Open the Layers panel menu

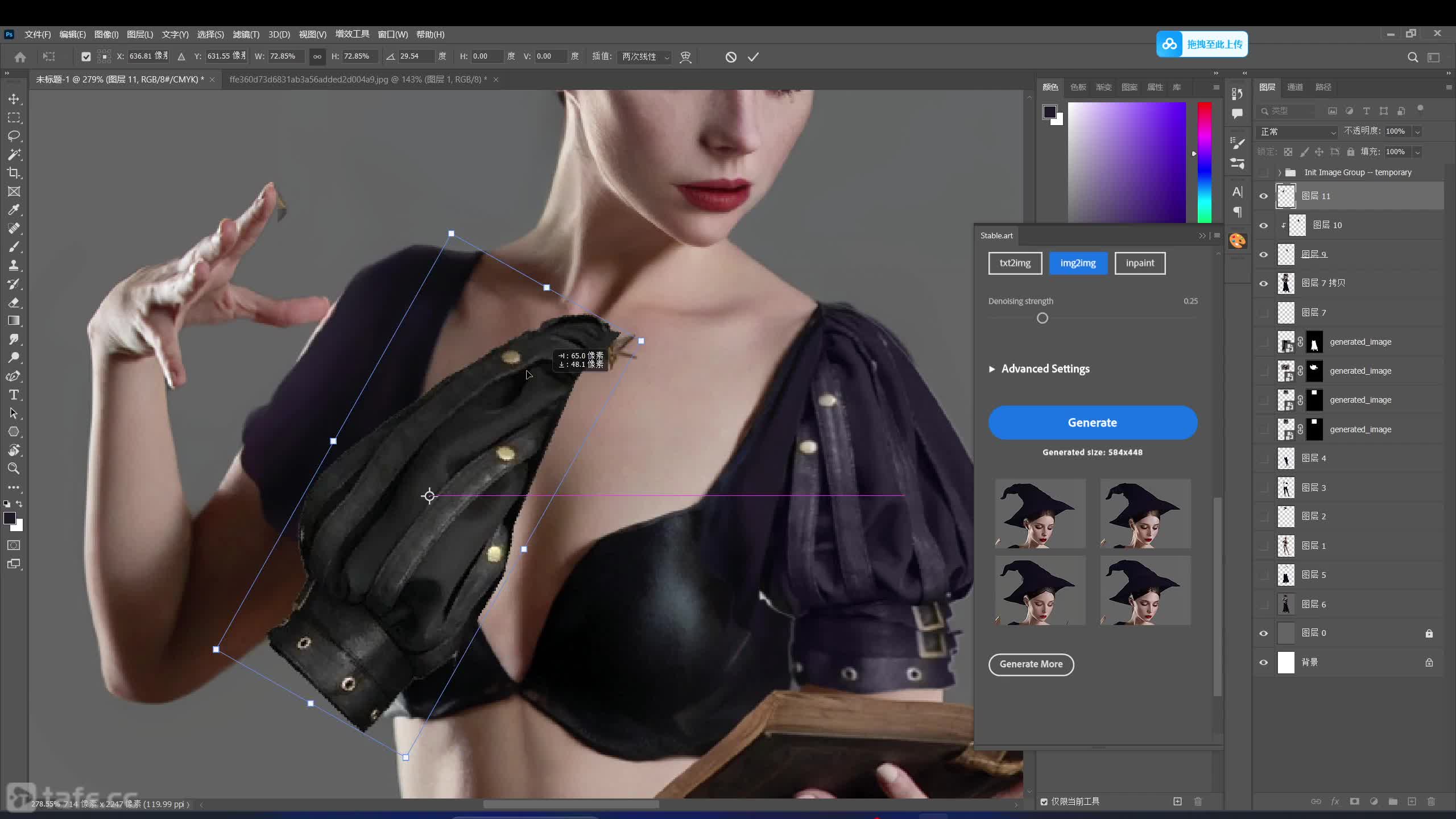tap(1448, 87)
